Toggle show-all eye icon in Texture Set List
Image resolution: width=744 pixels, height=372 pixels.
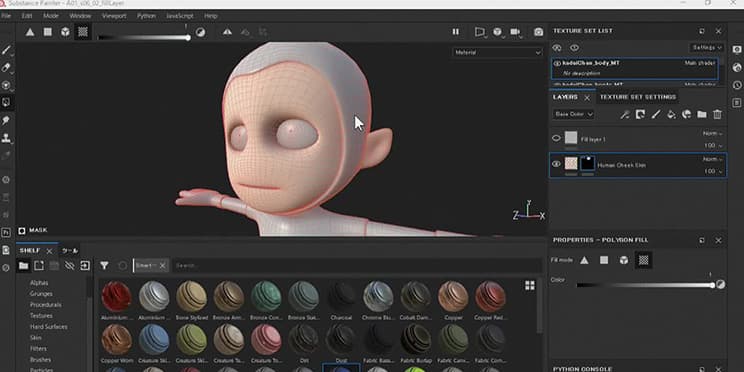pos(575,48)
